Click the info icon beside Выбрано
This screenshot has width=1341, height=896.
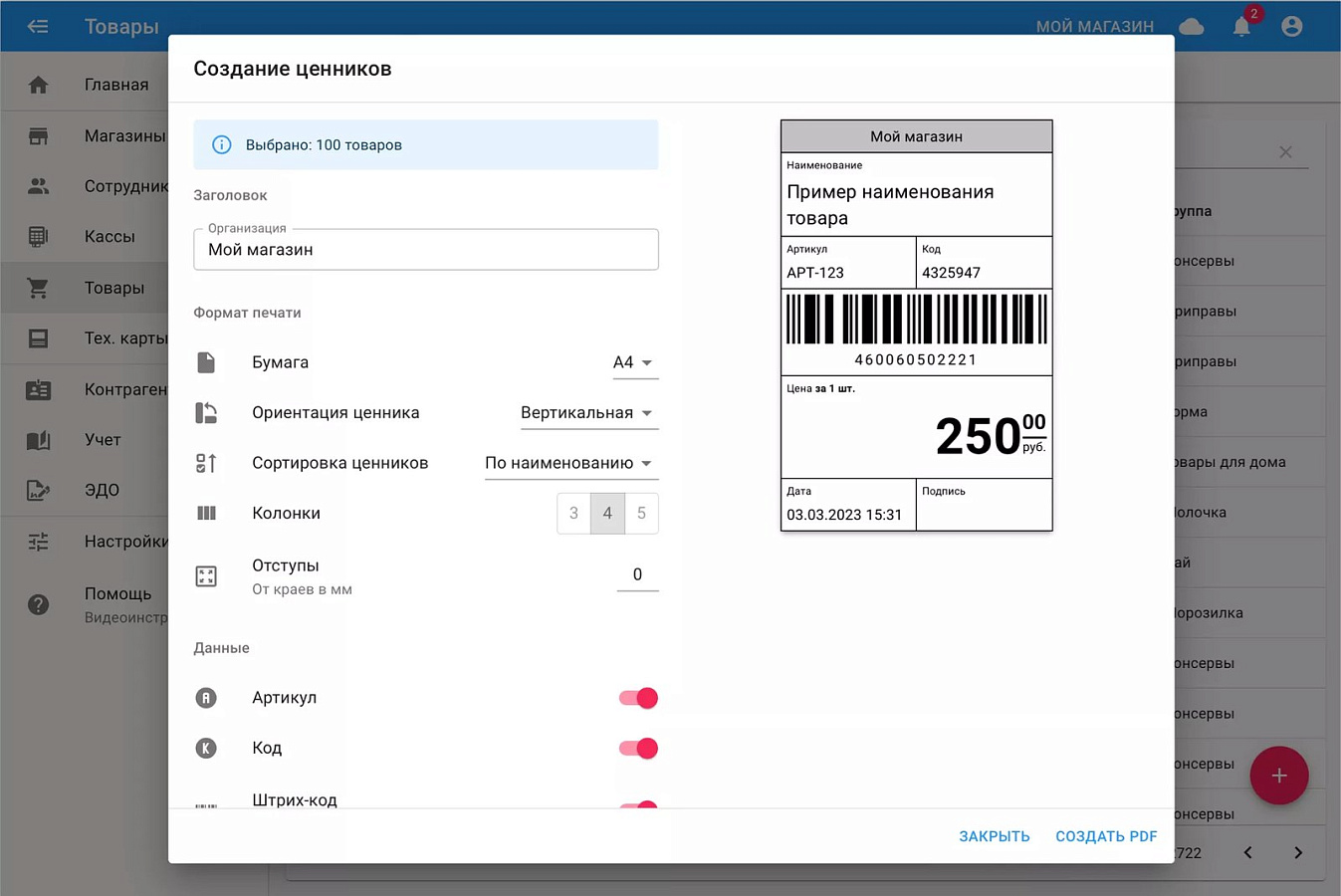[x=222, y=145]
